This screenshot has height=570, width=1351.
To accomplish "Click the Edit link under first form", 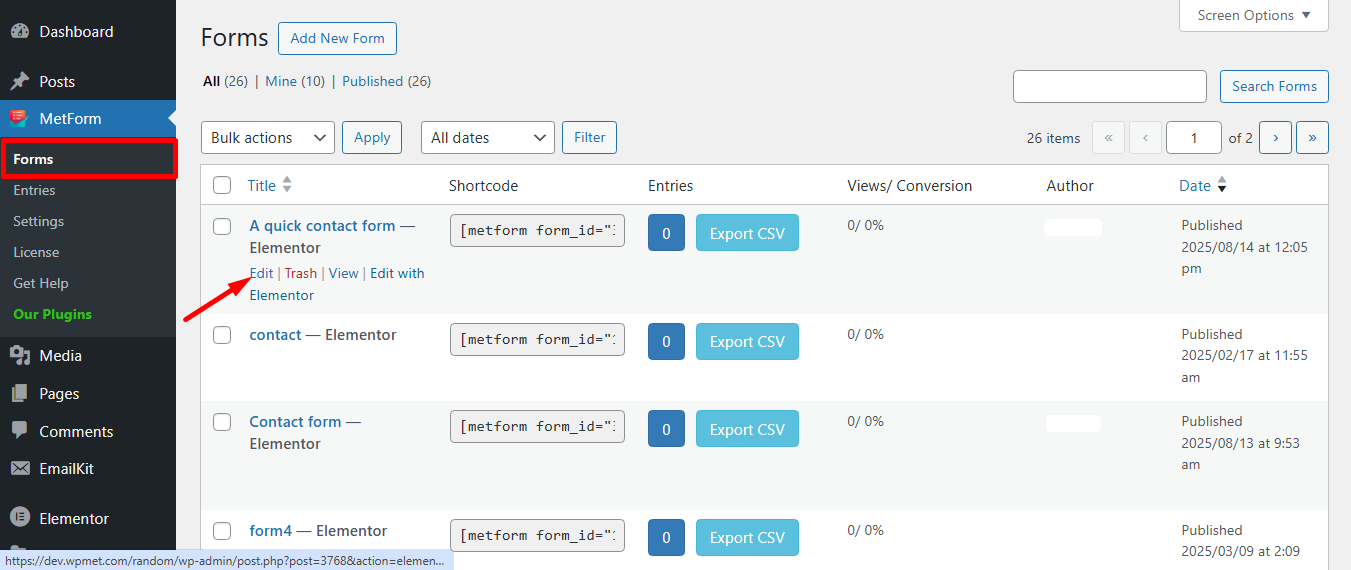I will tap(261, 273).
